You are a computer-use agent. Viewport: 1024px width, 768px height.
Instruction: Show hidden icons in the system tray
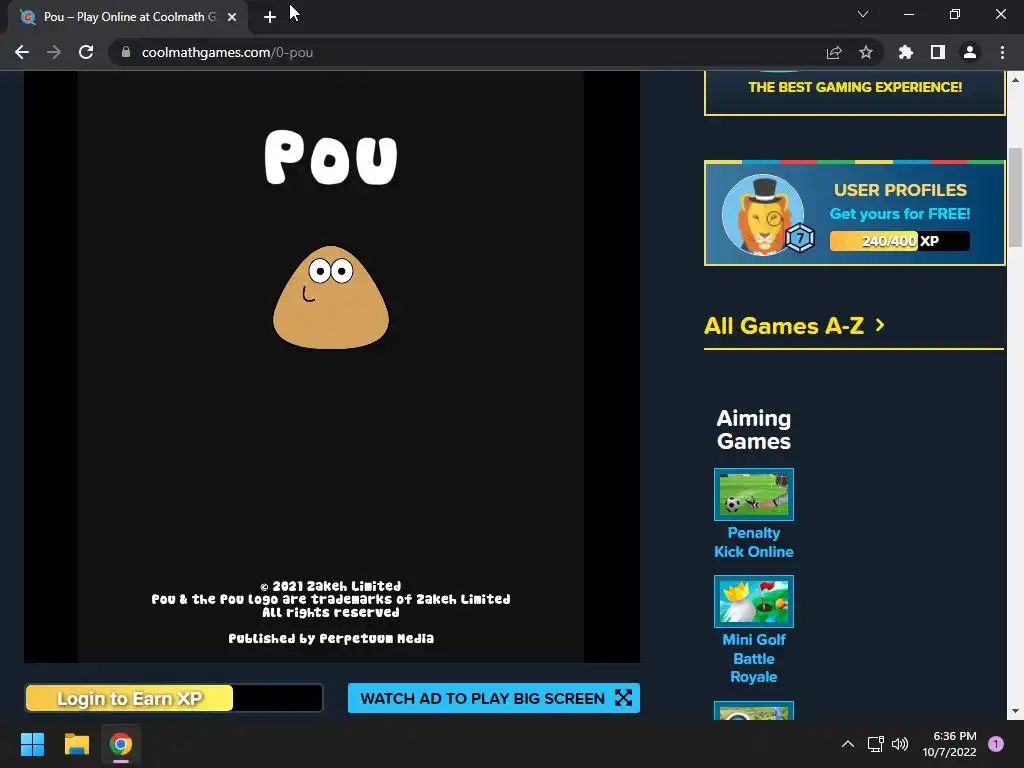pyautogui.click(x=848, y=744)
